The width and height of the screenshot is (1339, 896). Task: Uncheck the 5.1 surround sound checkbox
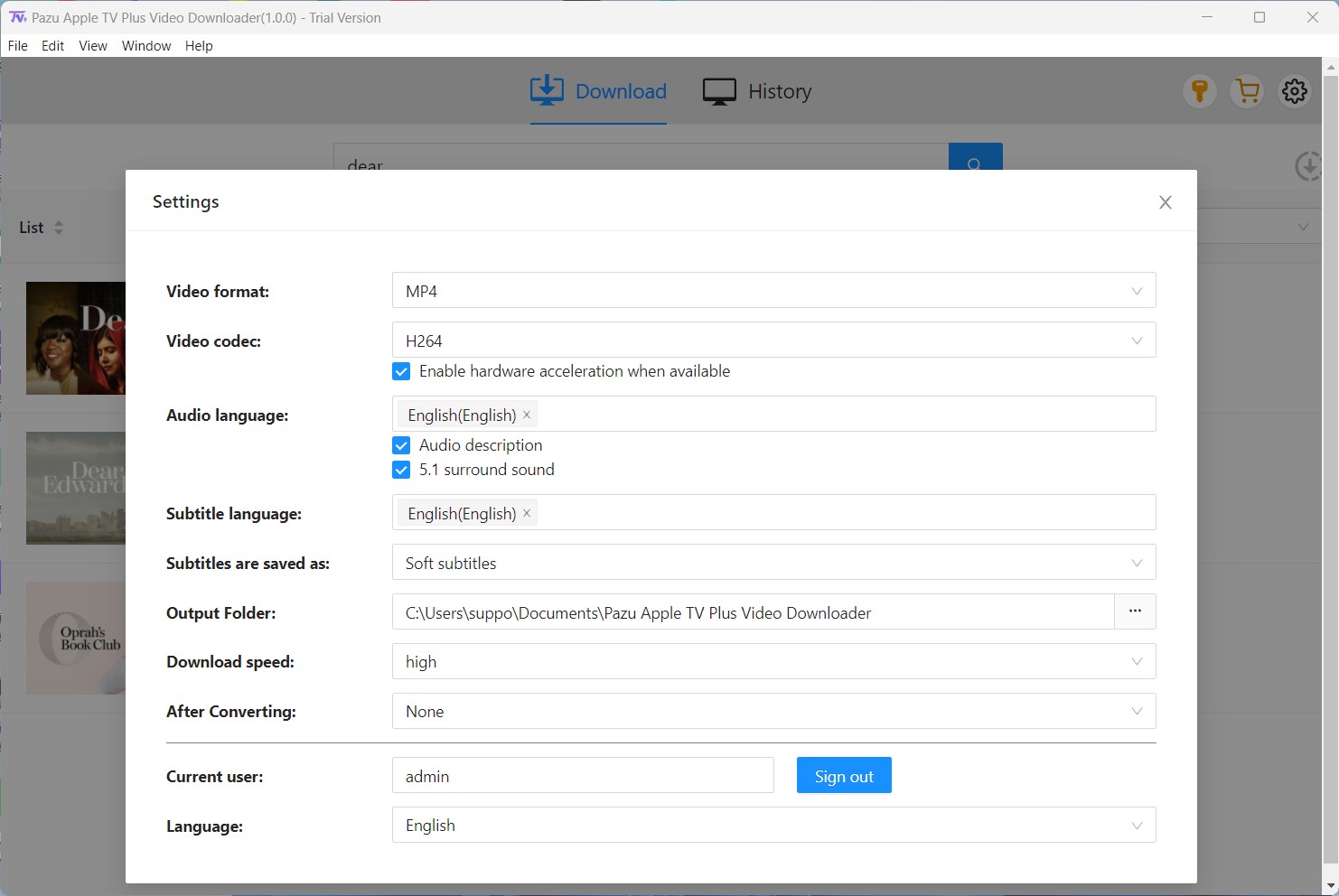click(401, 470)
